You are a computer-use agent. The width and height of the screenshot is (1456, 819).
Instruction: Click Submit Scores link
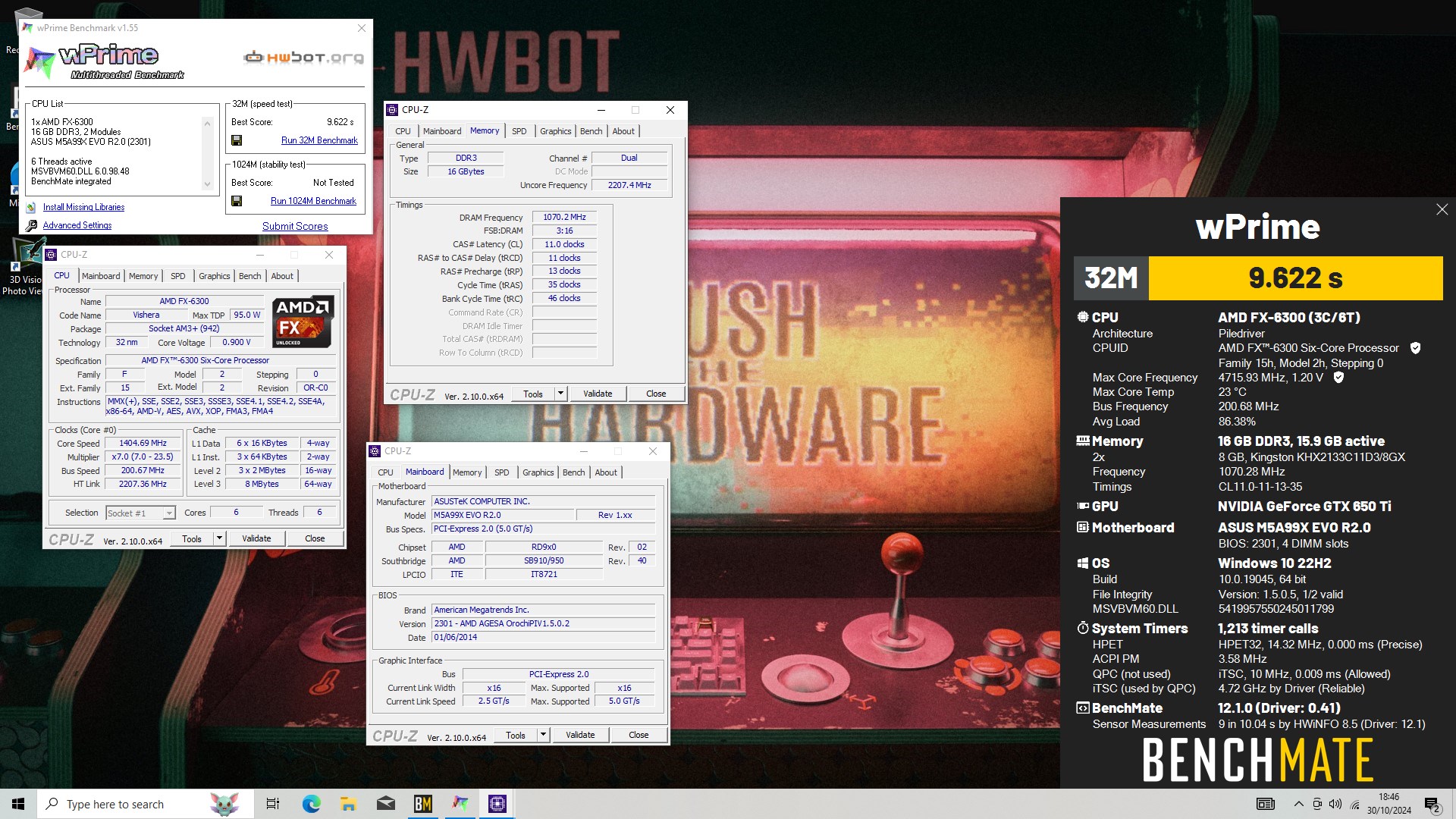pyautogui.click(x=295, y=226)
